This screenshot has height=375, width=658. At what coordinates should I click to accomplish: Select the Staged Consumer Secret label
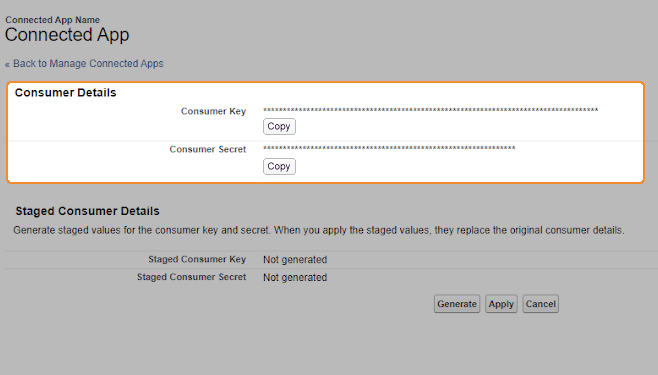click(x=191, y=277)
